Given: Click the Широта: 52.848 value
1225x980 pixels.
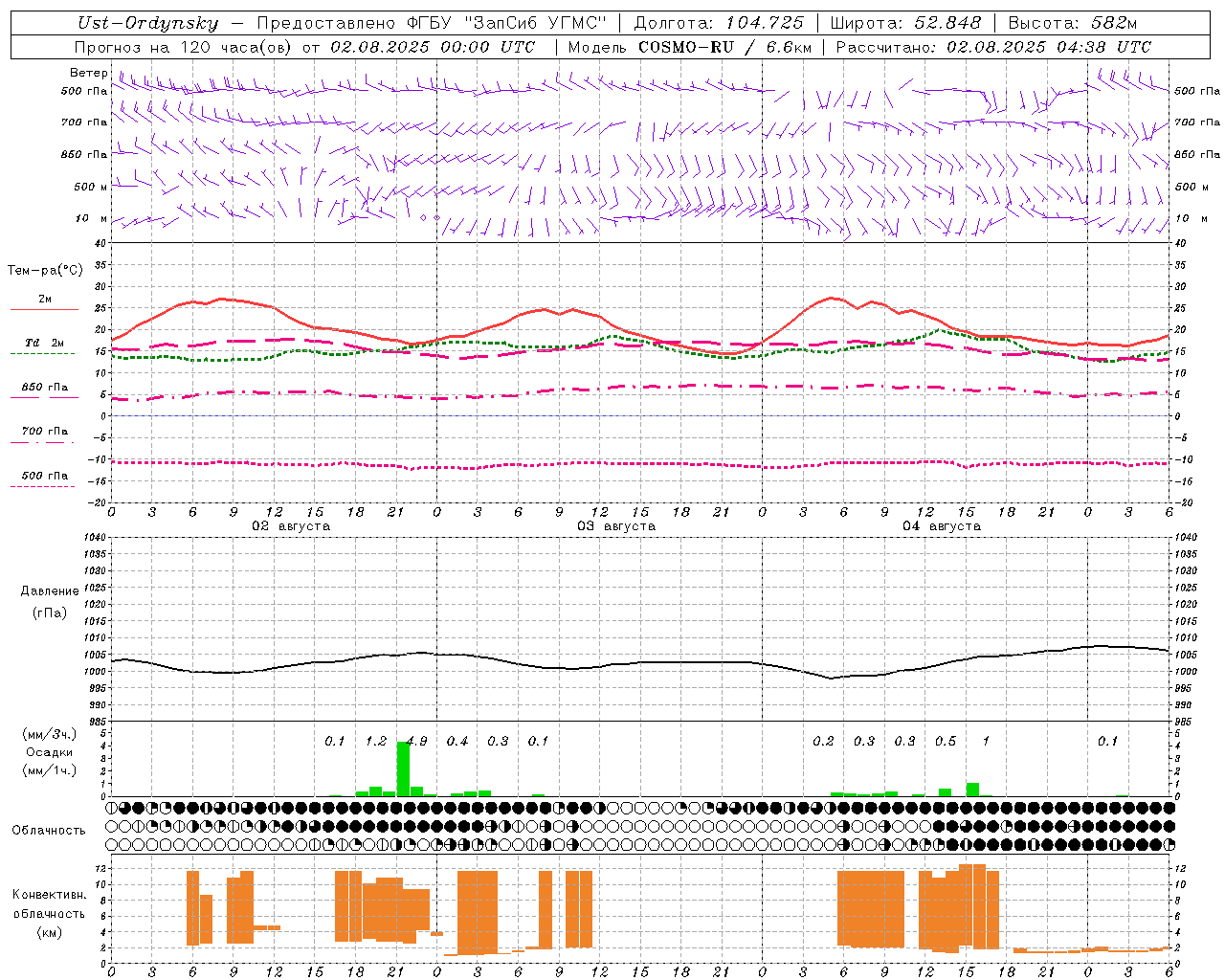Looking at the screenshot, I should click(x=905, y=24).
